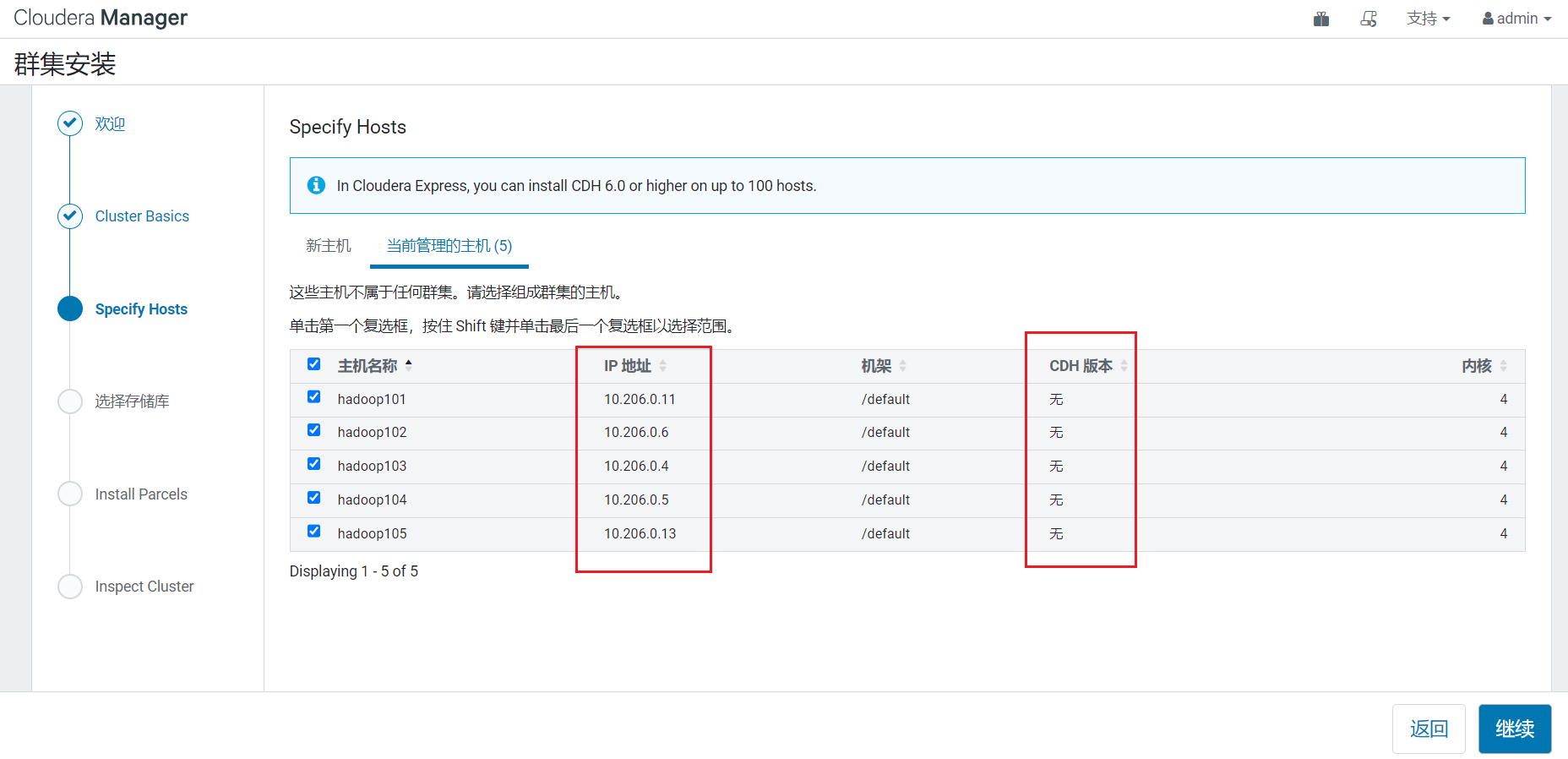Click the 选择存储库 step label

132,401
